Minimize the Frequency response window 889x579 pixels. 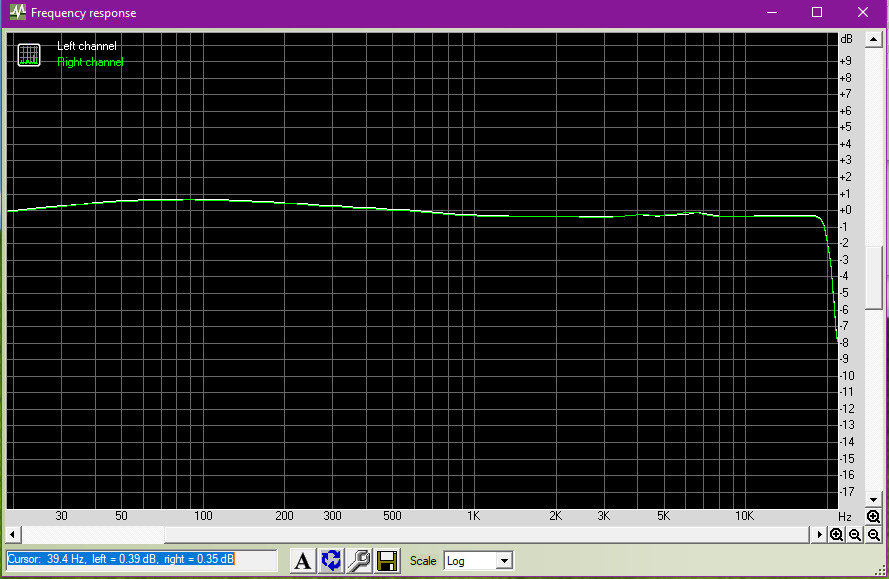click(772, 12)
